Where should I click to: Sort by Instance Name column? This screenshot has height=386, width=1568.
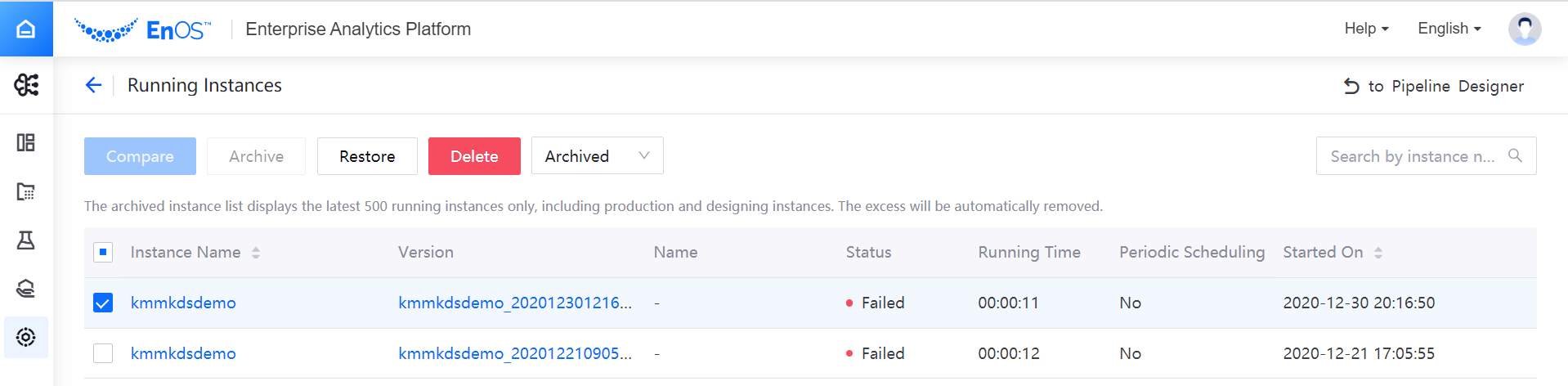pos(256,253)
